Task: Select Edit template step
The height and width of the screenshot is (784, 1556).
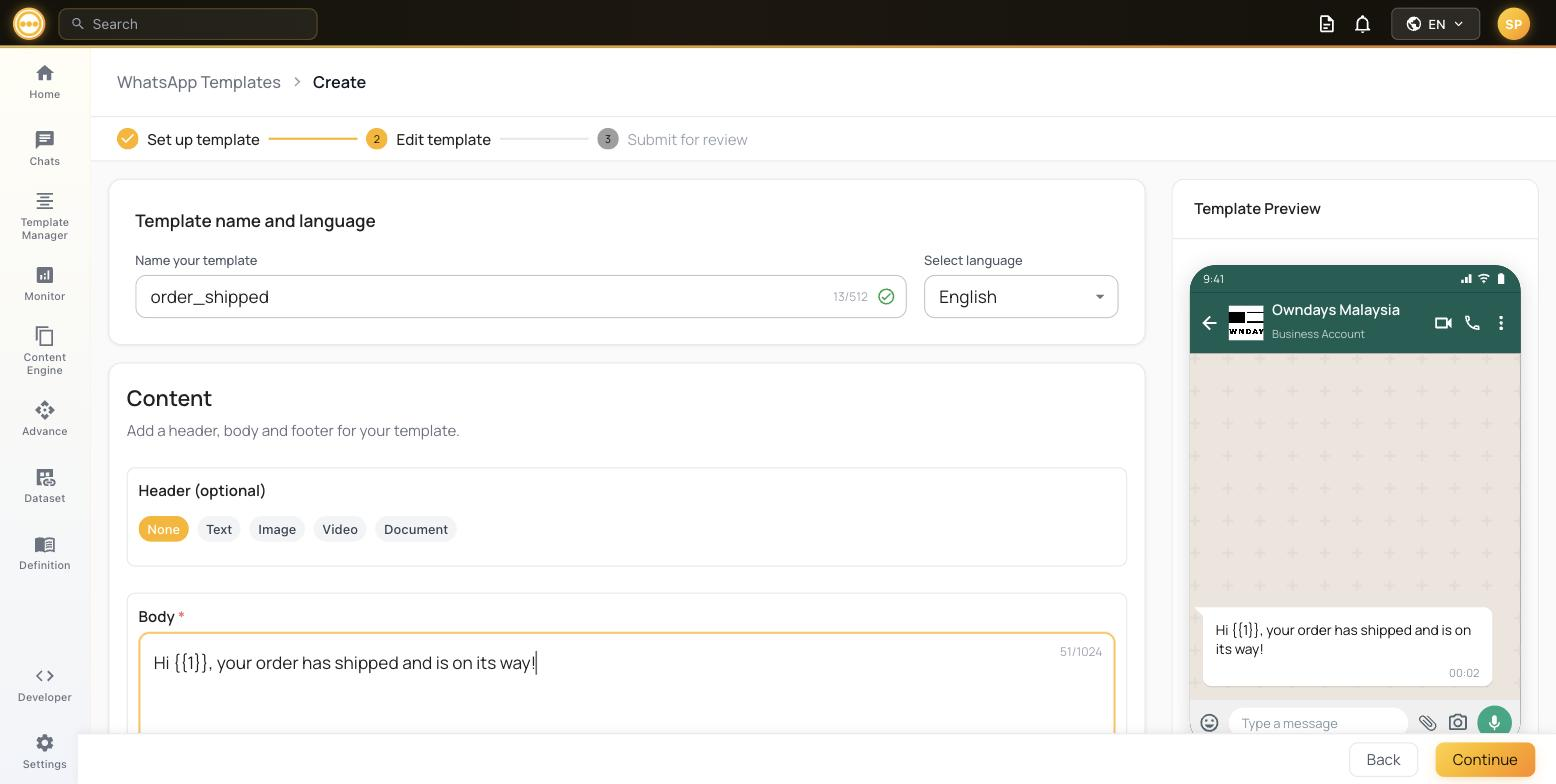Action: point(428,139)
